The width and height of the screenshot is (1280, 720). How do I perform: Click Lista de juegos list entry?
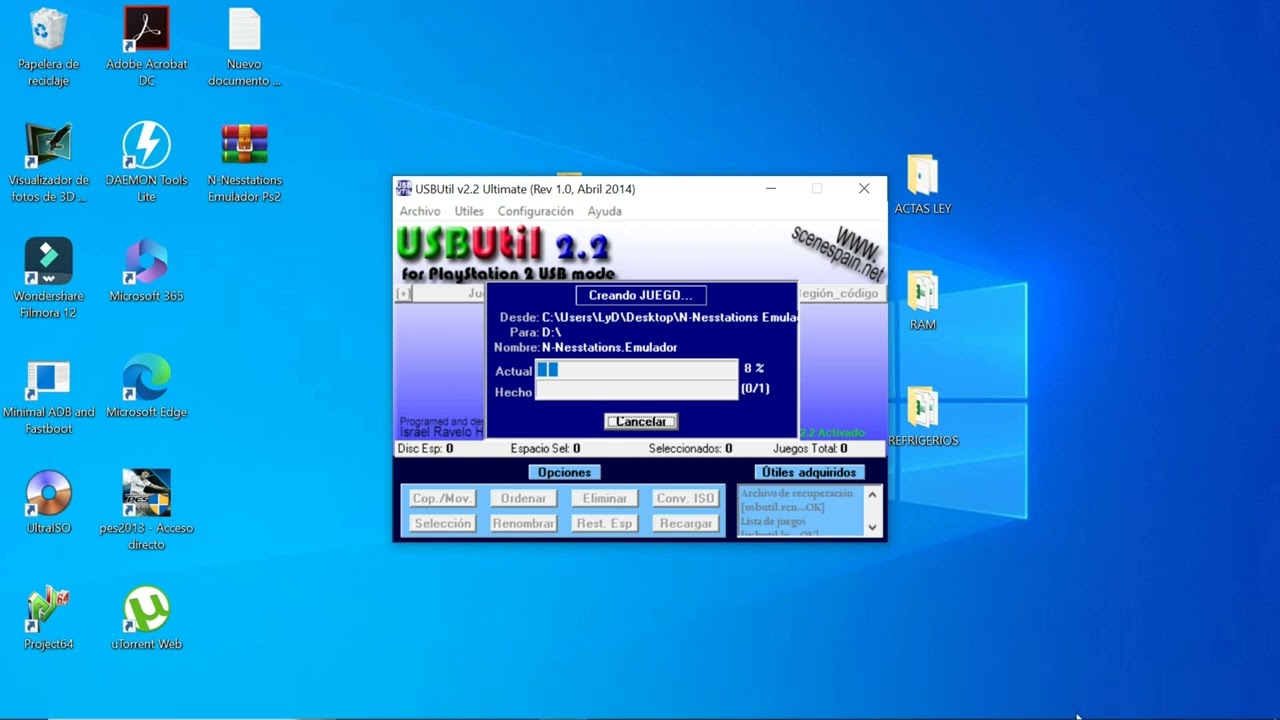point(773,521)
